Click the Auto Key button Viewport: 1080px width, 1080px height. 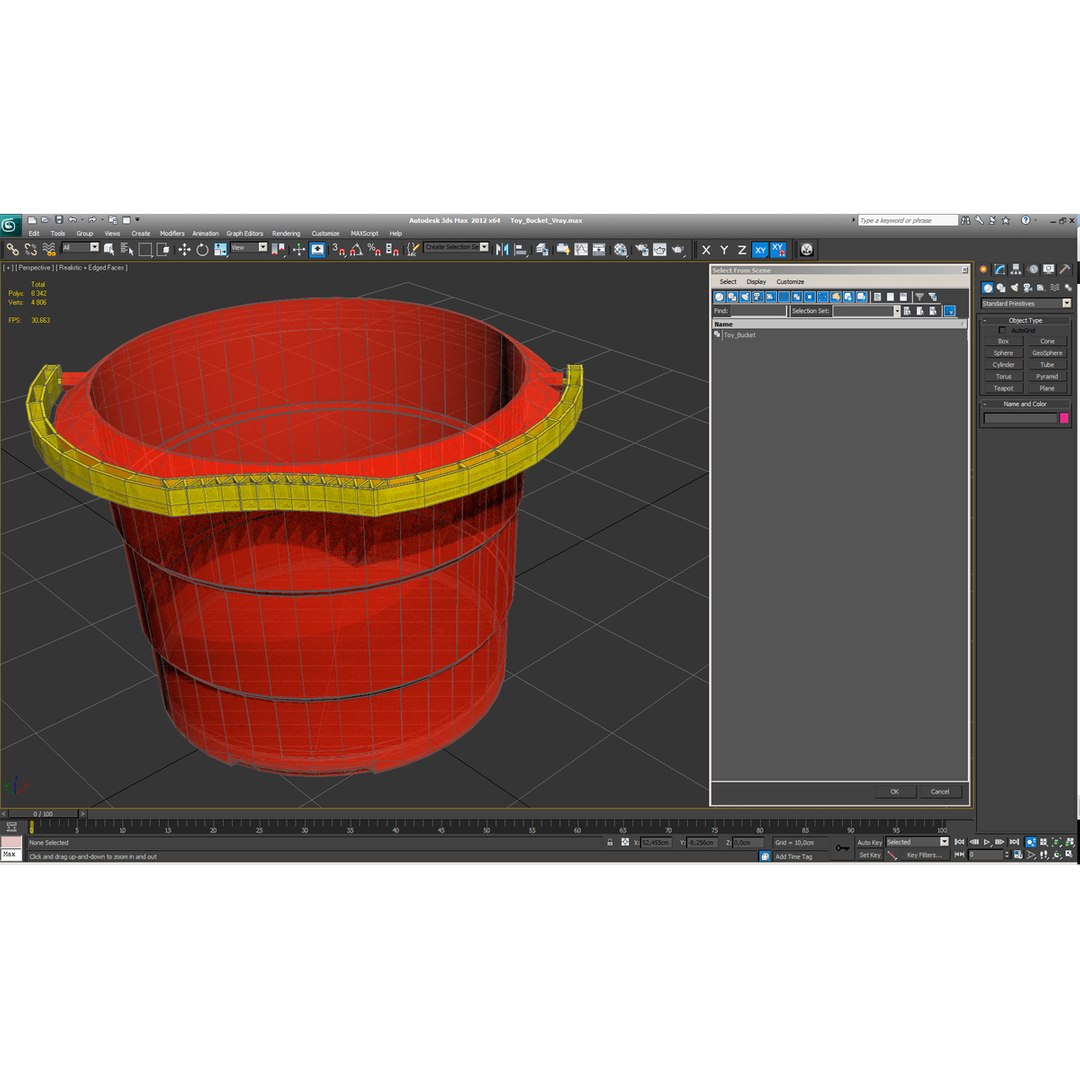pyautogui.click(x=869, y=842)
